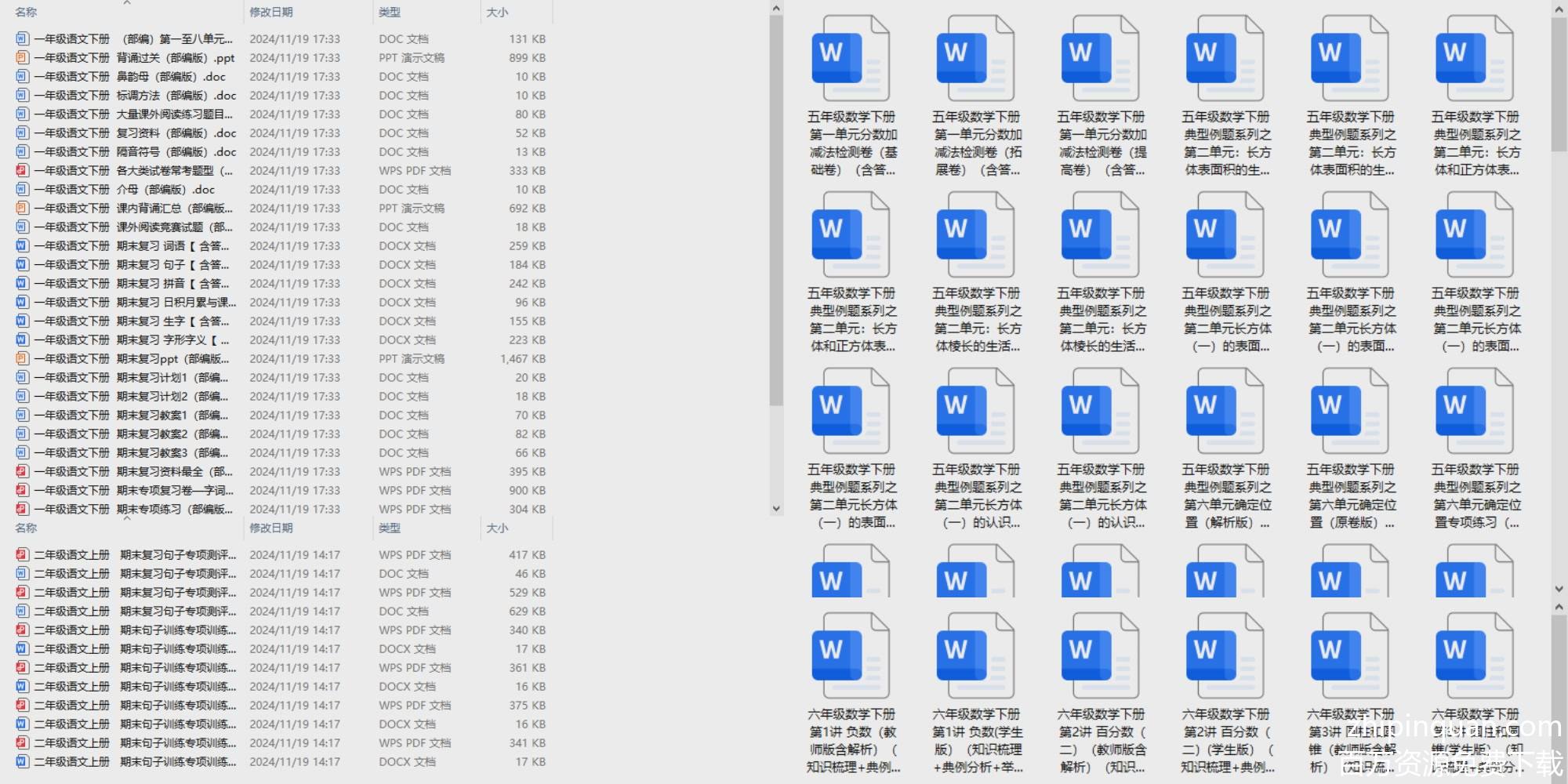Select the Word icon of 第一单元分数加减法检测卷（基础卷）
This screenshot has width=1568, height=784.
[x=851, y=60]
